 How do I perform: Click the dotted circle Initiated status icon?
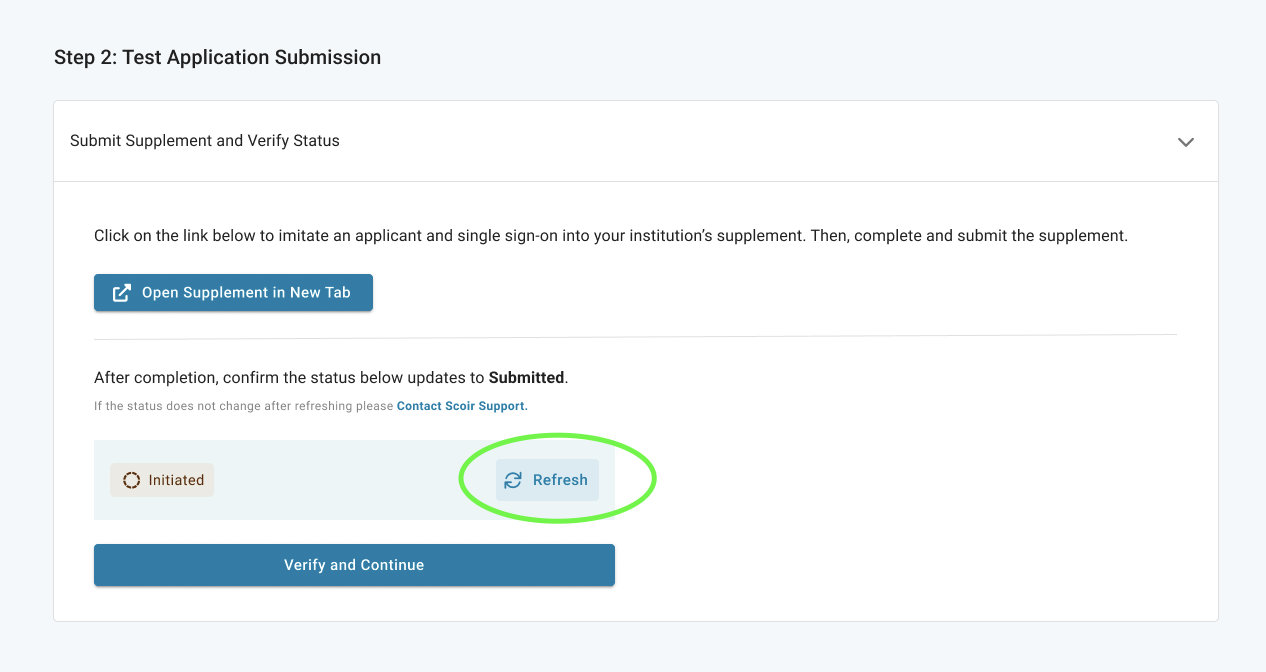tap(131, 480)
